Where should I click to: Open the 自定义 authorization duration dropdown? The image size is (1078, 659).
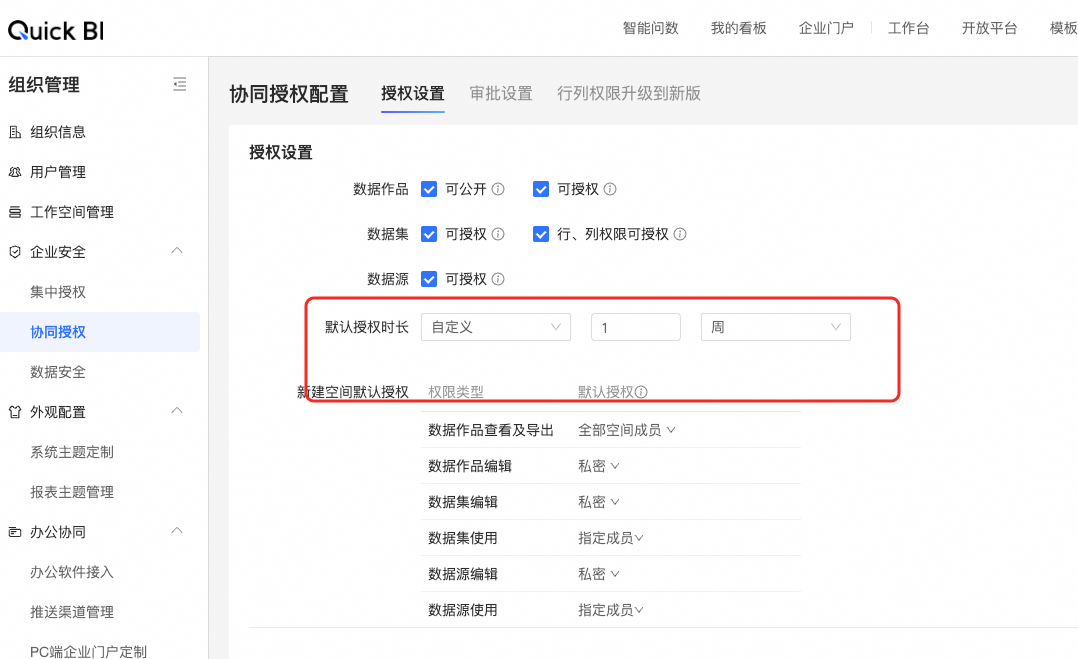point(495,327)
